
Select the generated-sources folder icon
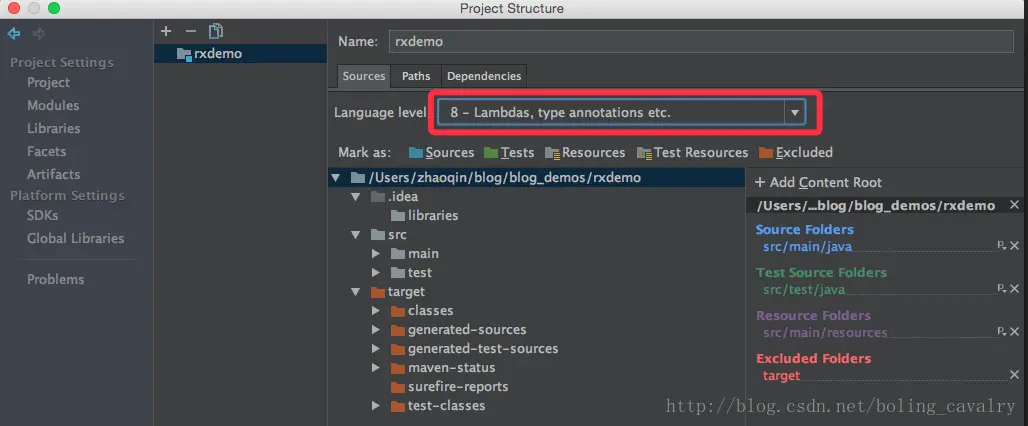[397, 330]
